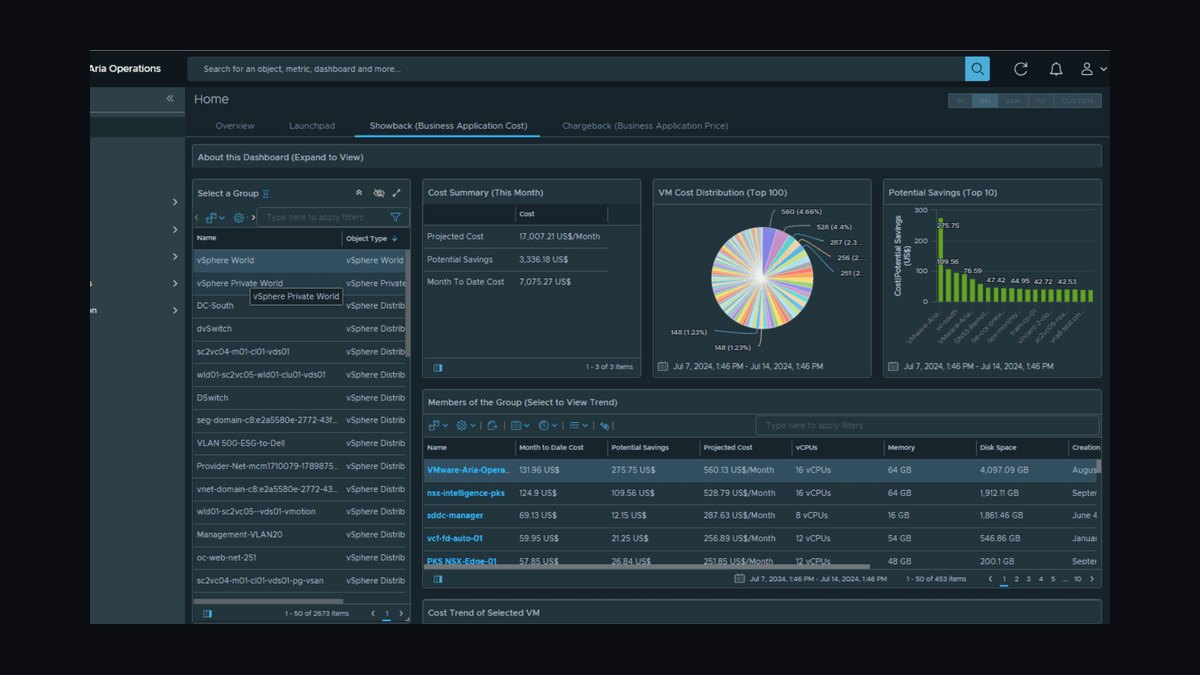1200x675 pixels.
Task: Switch to the Overview tab
Action: [x=235, y=126]
